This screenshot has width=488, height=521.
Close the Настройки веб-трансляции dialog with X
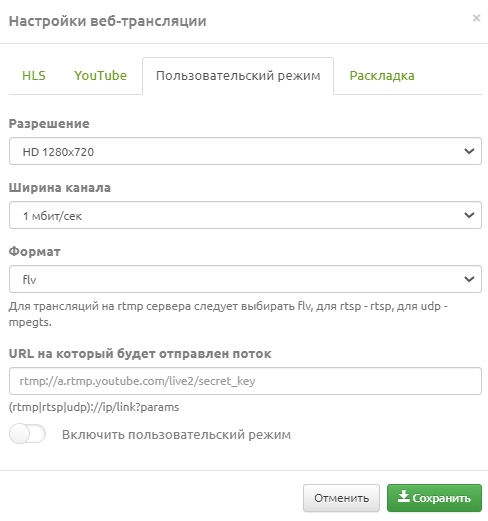[x=476, y=18]
